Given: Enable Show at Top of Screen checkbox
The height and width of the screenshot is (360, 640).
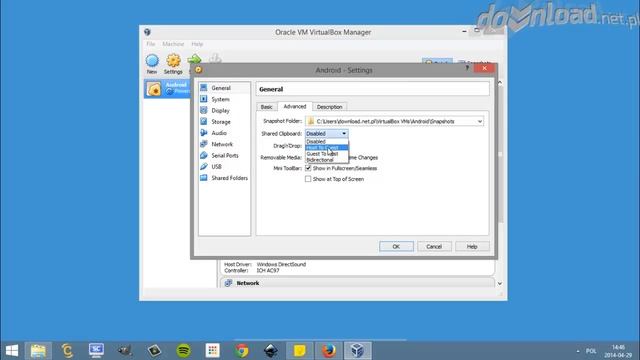Looking at the screenshot, I should (x=308, y=179).
